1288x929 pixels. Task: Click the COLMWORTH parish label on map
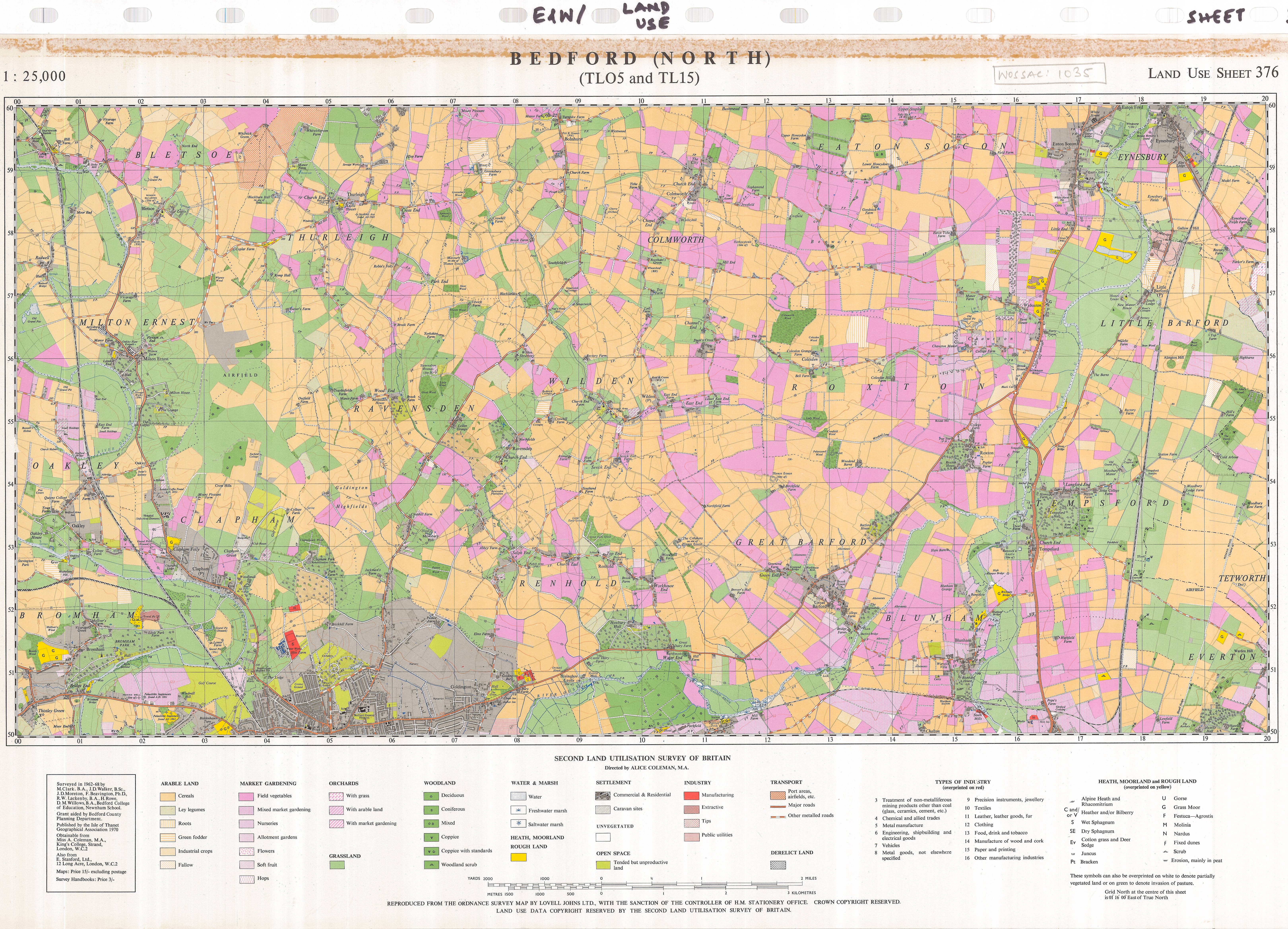676,240
